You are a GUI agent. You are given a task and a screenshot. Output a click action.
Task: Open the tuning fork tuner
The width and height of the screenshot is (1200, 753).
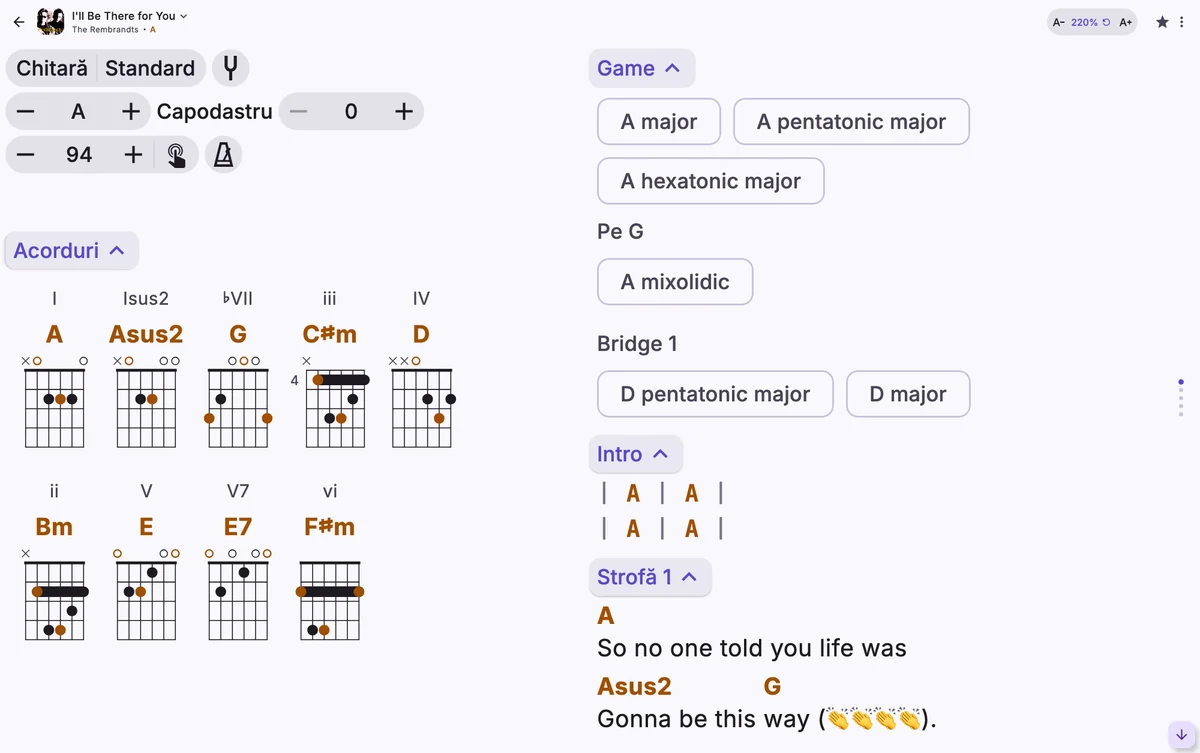click(231, 68)
